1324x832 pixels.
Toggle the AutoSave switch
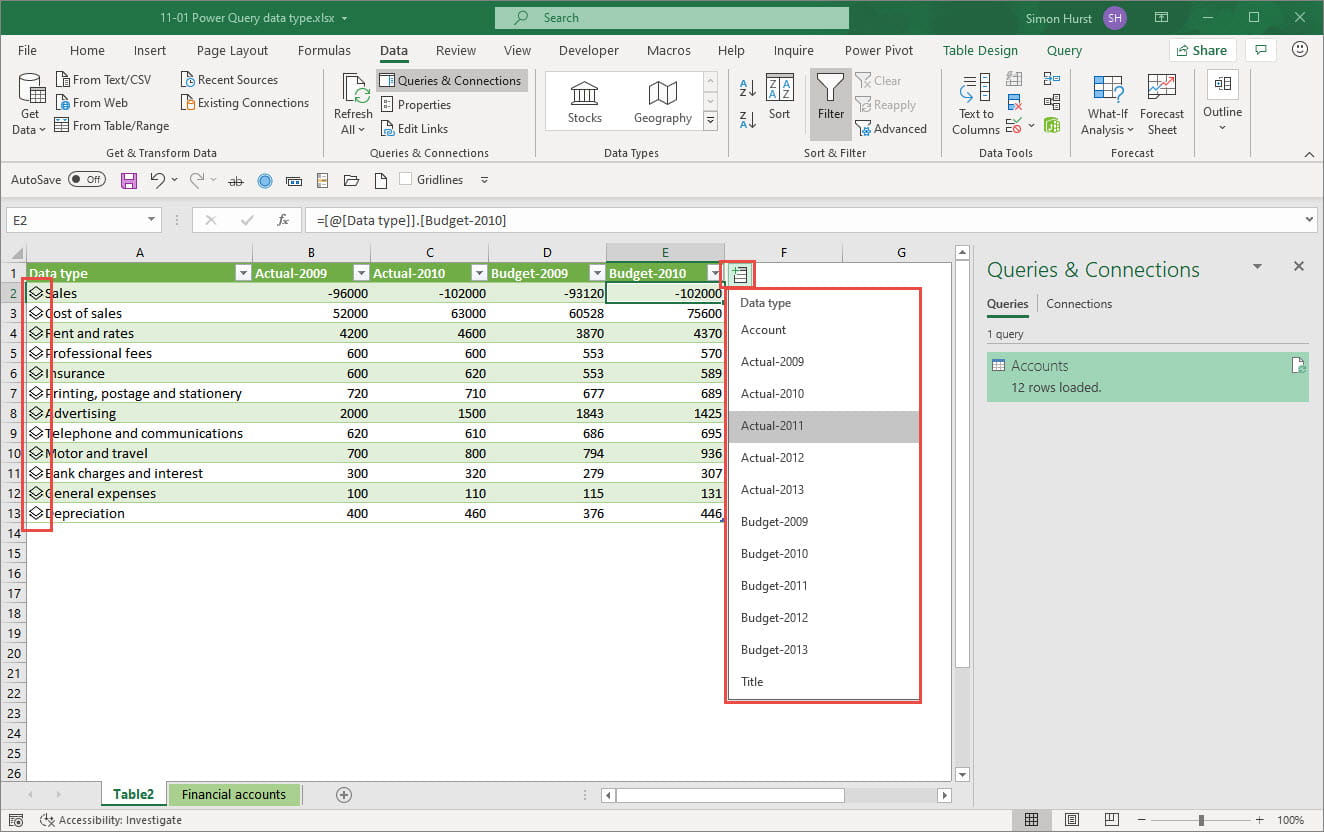click(x=87, y=180)
